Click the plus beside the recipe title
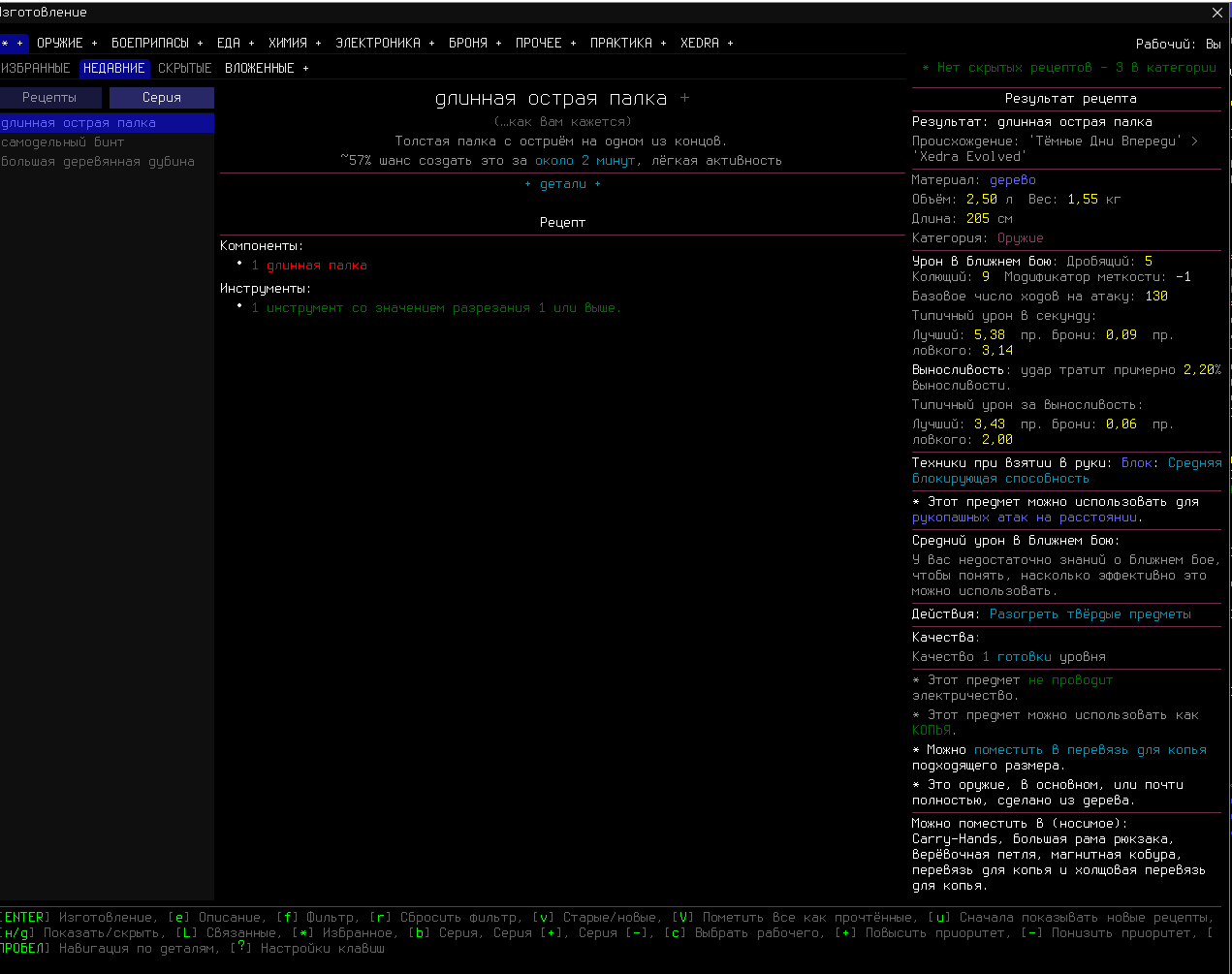This screenshot has height=974, width=1232. [x=684, y=98]
